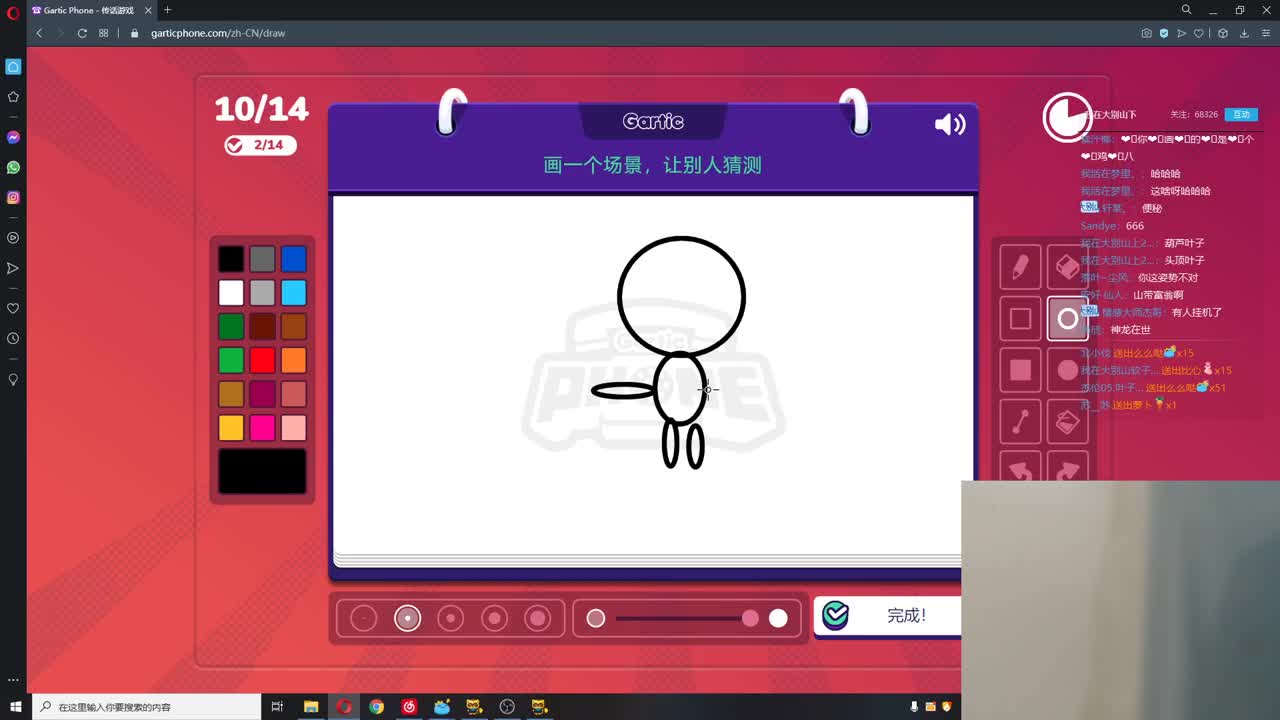Open the Speed Dial grid icon near back button
Screen dimensions: 1280x720
coord(103,33)
